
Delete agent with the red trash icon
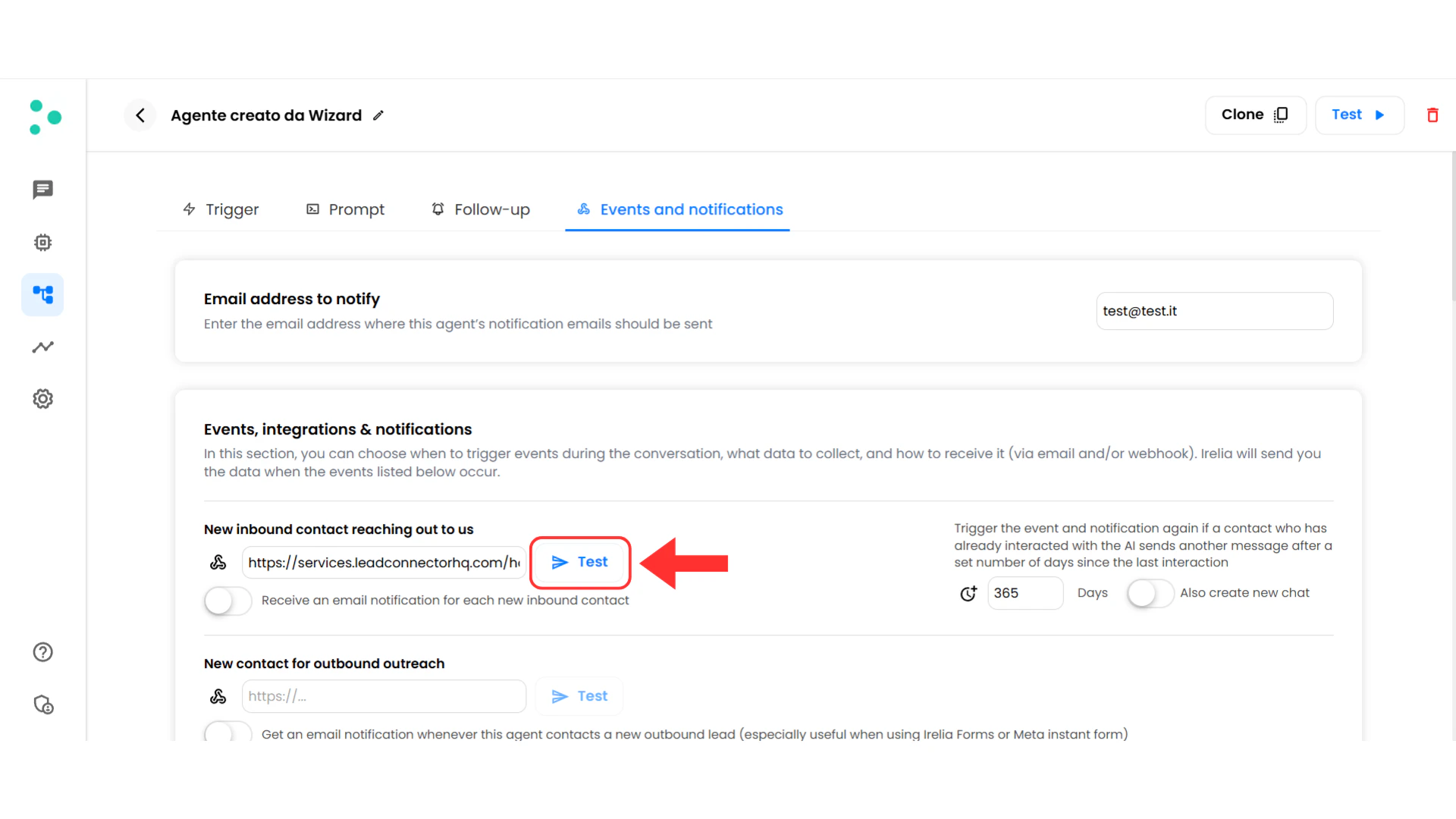(1433, 115)
